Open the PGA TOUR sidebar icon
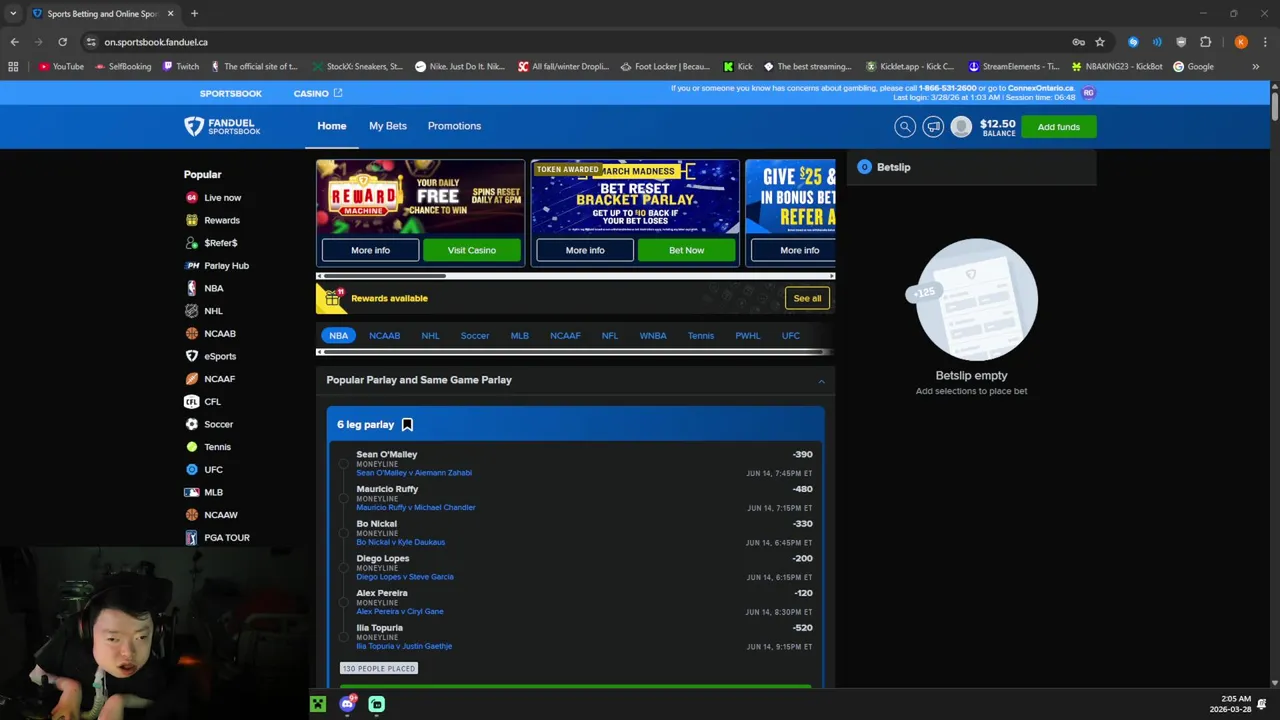 191,537
